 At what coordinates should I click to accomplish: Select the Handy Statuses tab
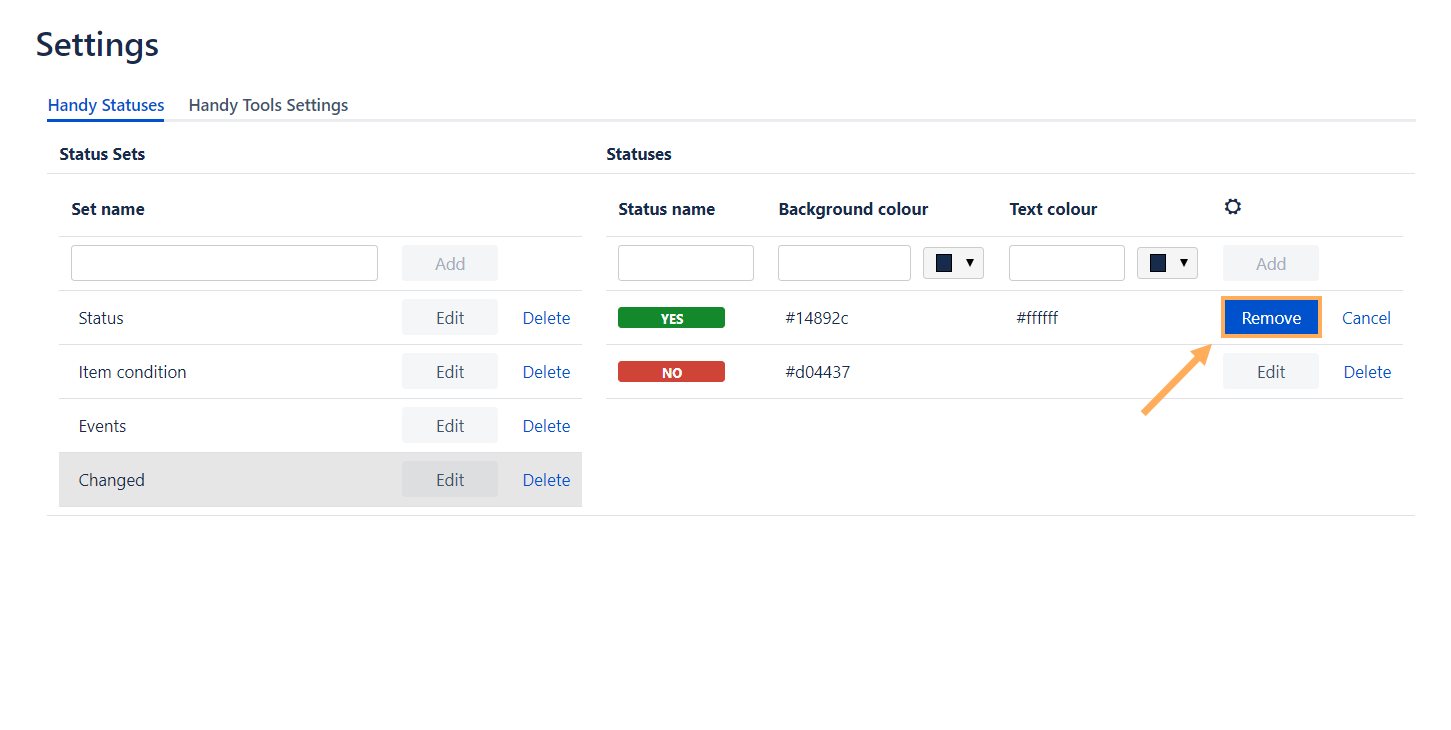point(105,105)
